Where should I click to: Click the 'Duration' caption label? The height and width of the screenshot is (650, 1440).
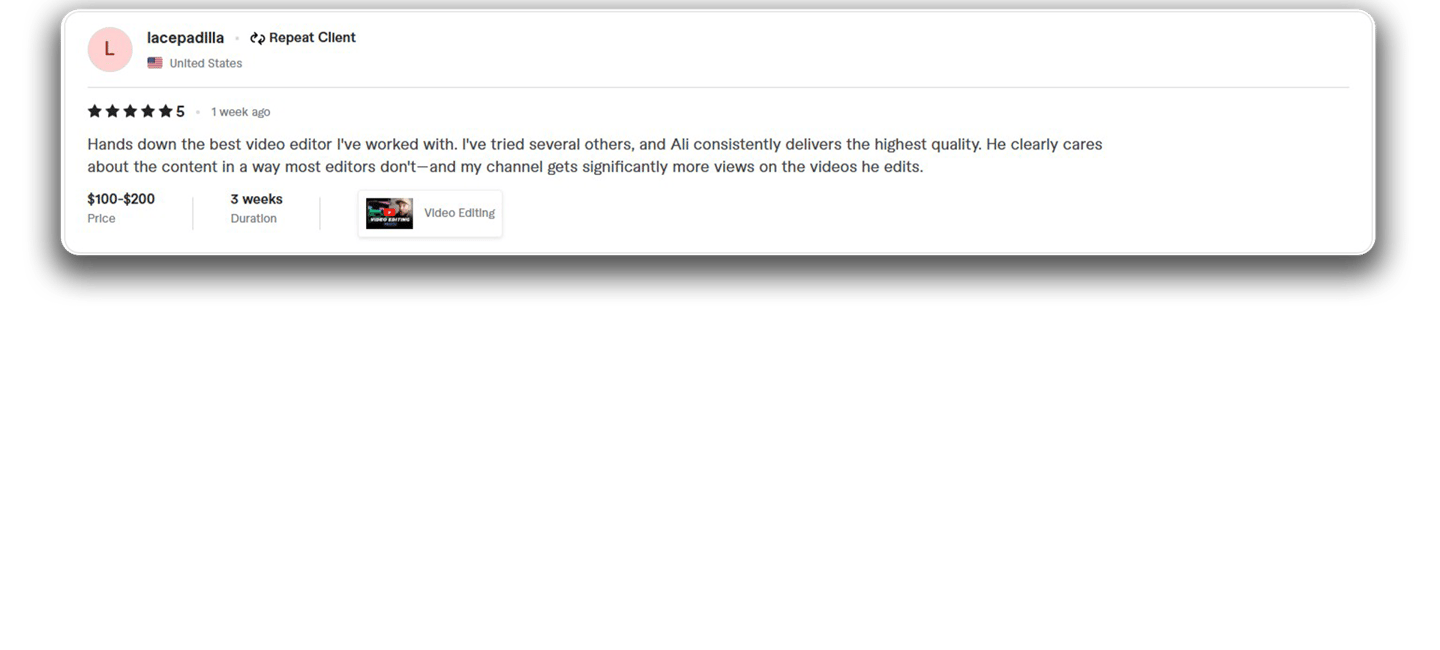[x=254, y=218]
